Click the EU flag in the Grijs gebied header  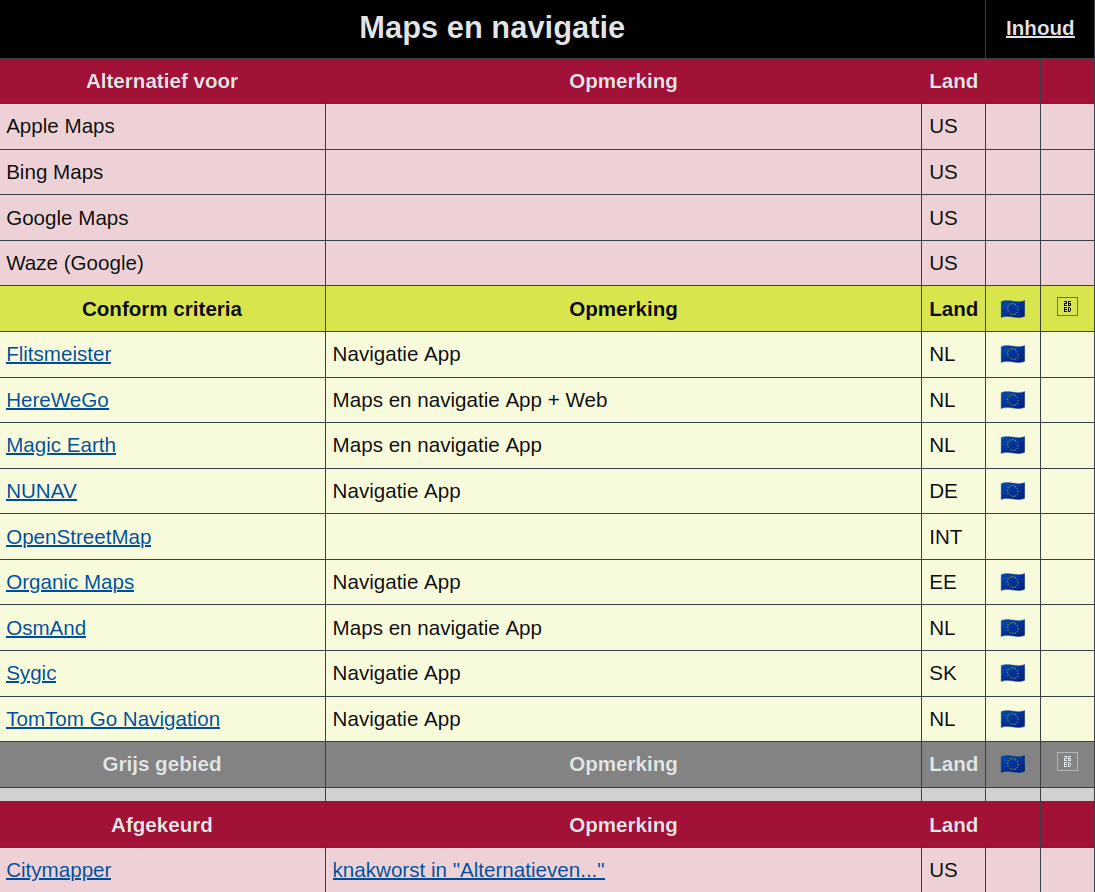click(x=1013, y=764)
